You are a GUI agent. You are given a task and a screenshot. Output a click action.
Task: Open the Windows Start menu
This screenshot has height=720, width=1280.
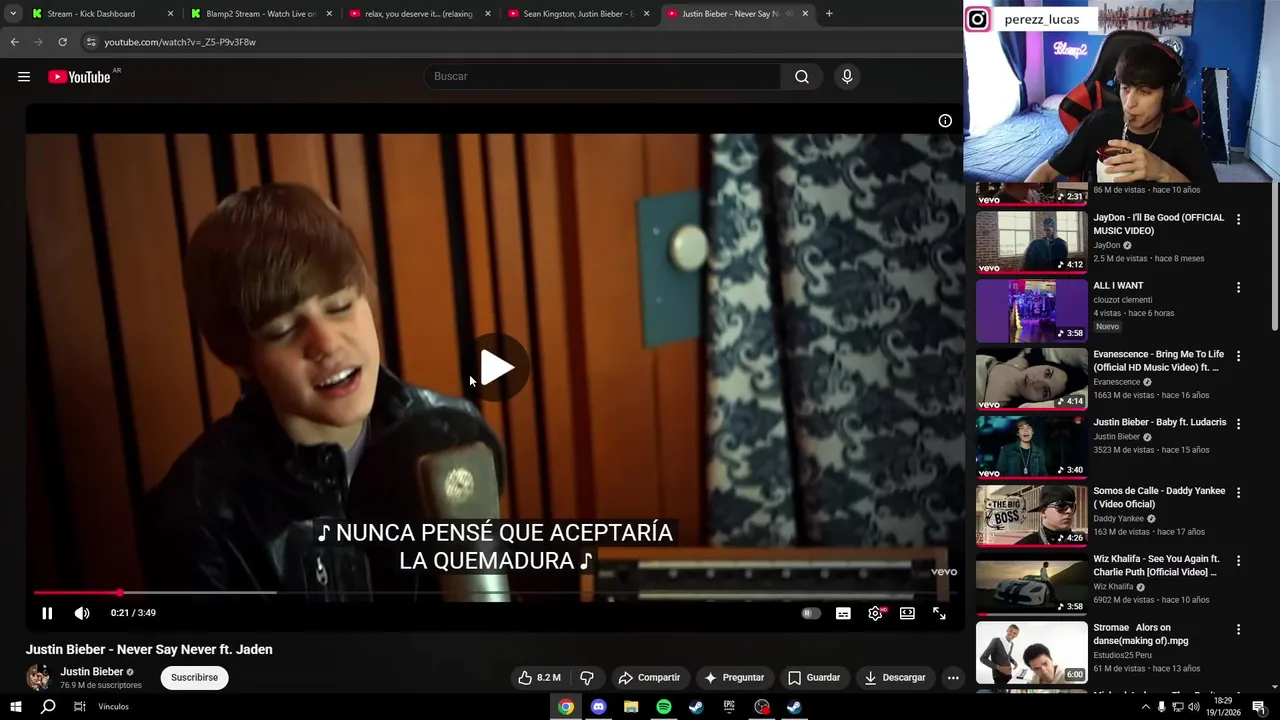coord(15,707)
